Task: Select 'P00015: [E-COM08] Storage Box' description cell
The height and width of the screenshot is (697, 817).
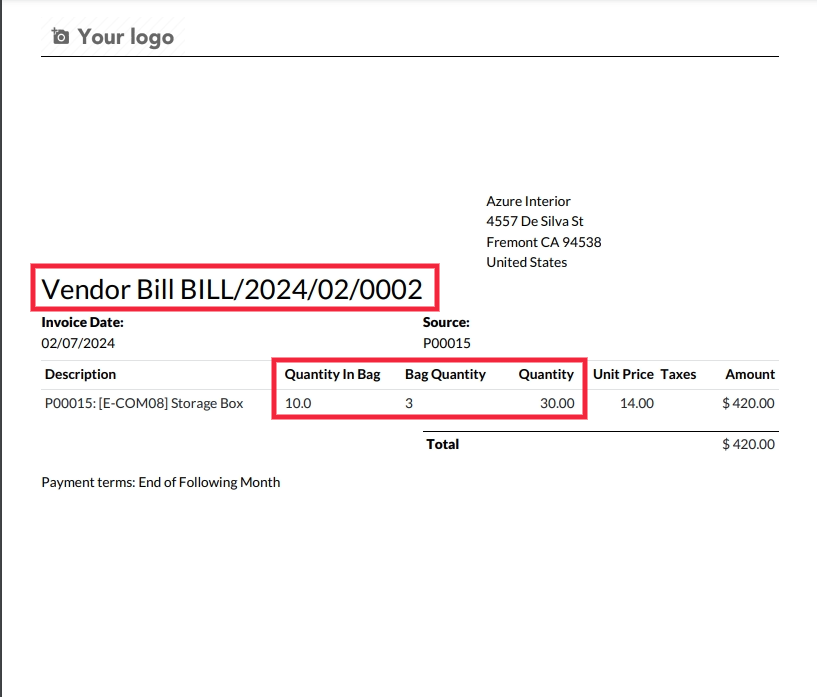Action: click(x=144, y=403)
